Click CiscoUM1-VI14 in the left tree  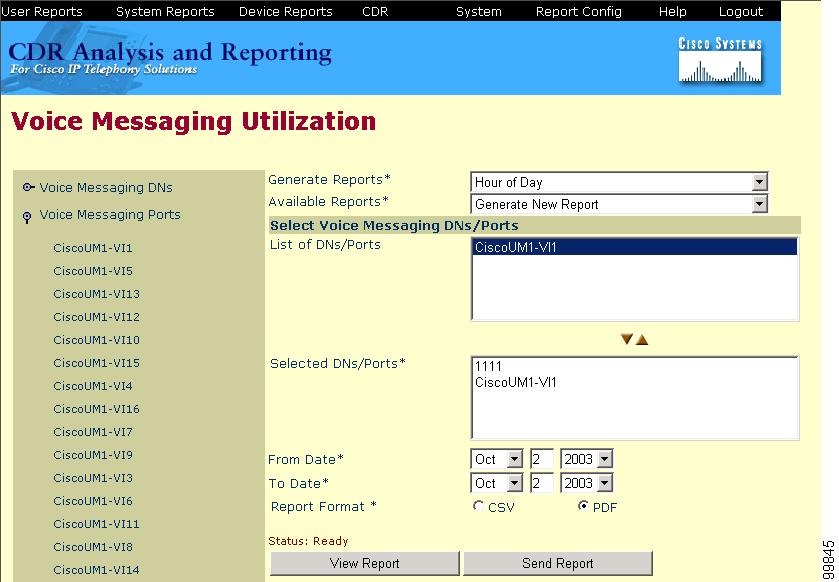point(96,570)
